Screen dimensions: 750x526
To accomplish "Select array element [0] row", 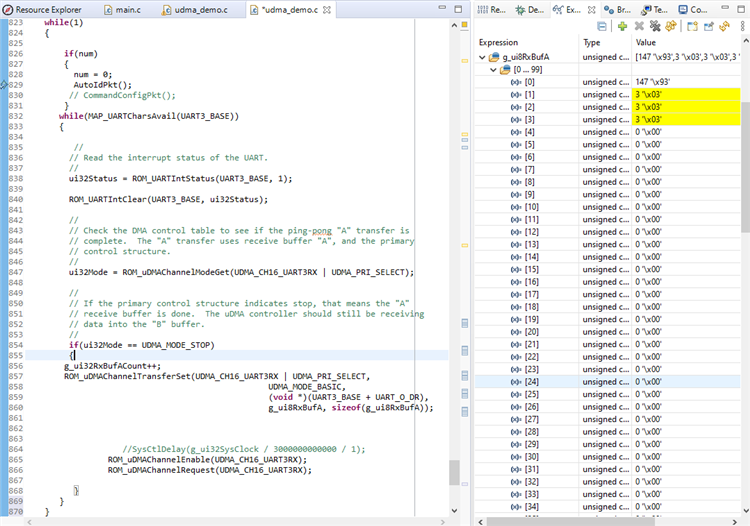I will (607, 82).
